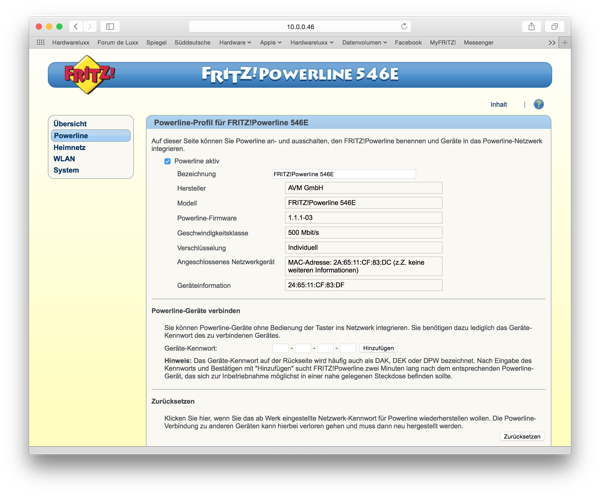
Task: Focus fourth Geräte-Kennwort field
Action: pos(348,348)
